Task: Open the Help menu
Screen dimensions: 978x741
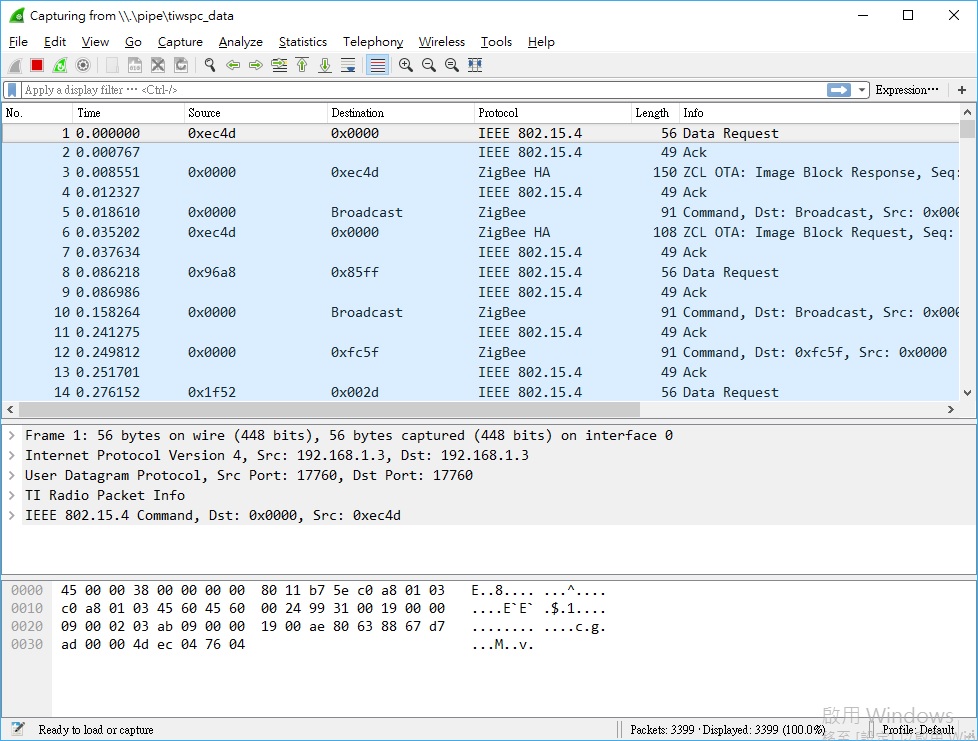Action: (541, 42)
